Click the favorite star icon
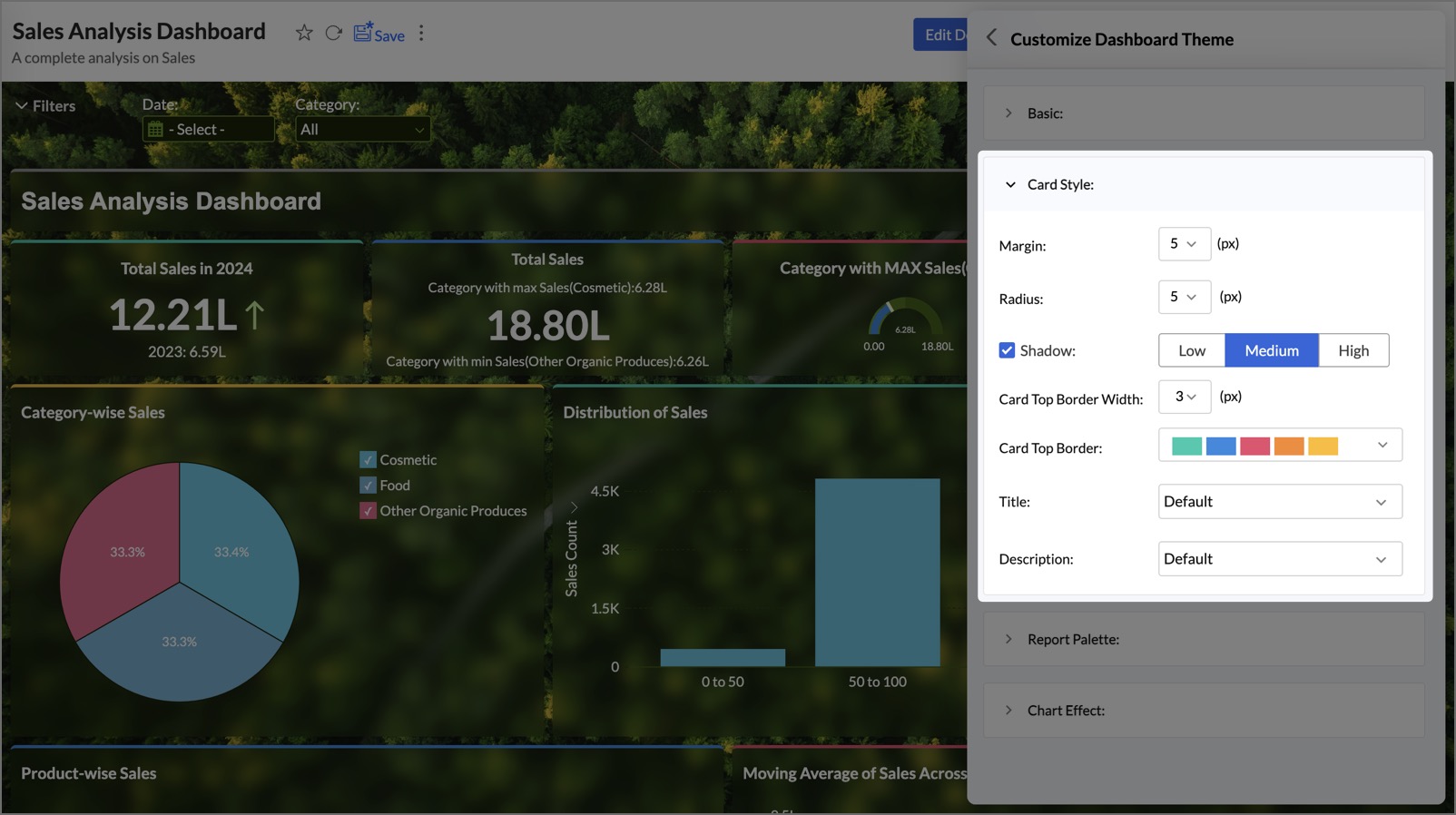This screenshot has width=1456, height=815. click(x=304, y=34)
